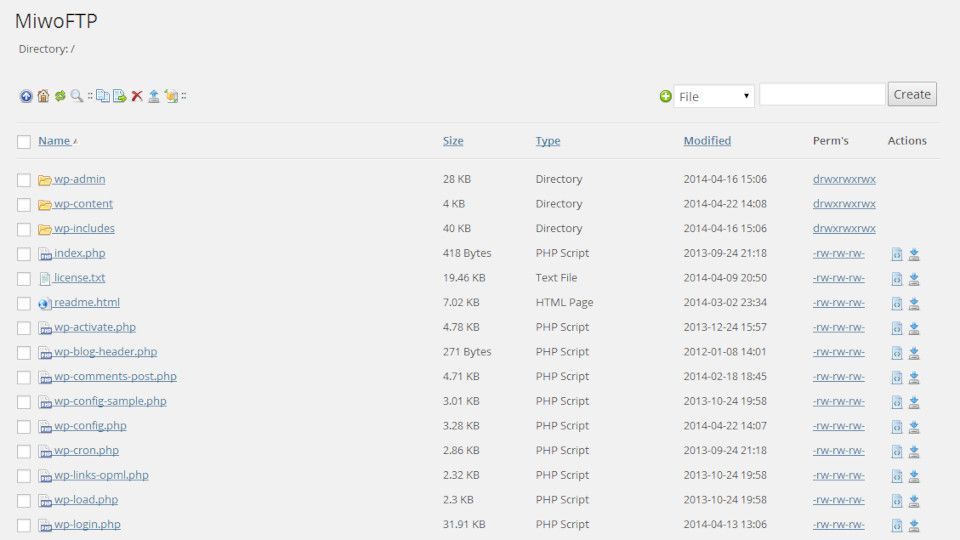Download wp-config.php icon
960x540 pixels.
coord(914,427)
